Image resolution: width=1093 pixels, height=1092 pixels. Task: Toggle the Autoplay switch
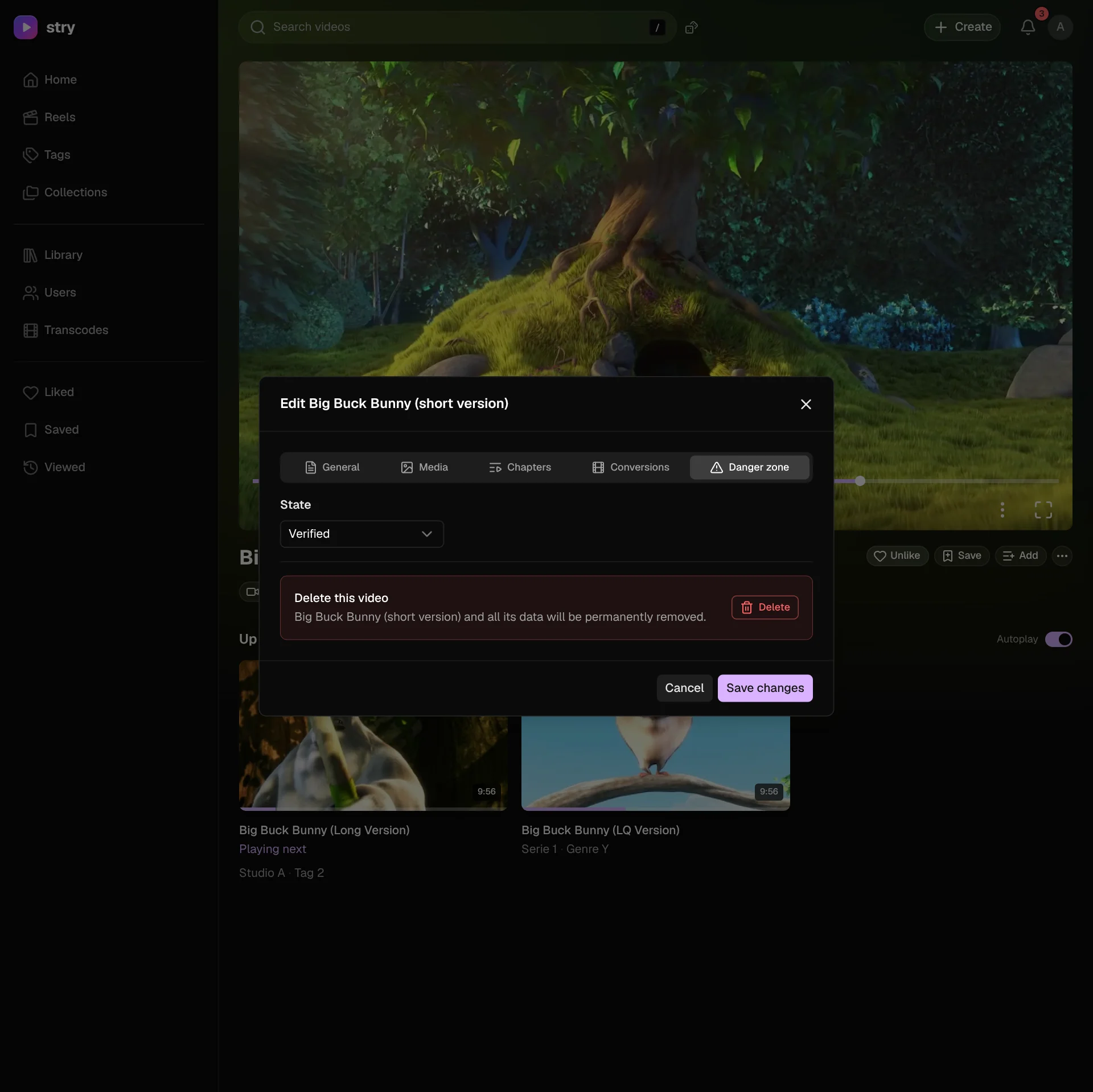point(1058,639)
